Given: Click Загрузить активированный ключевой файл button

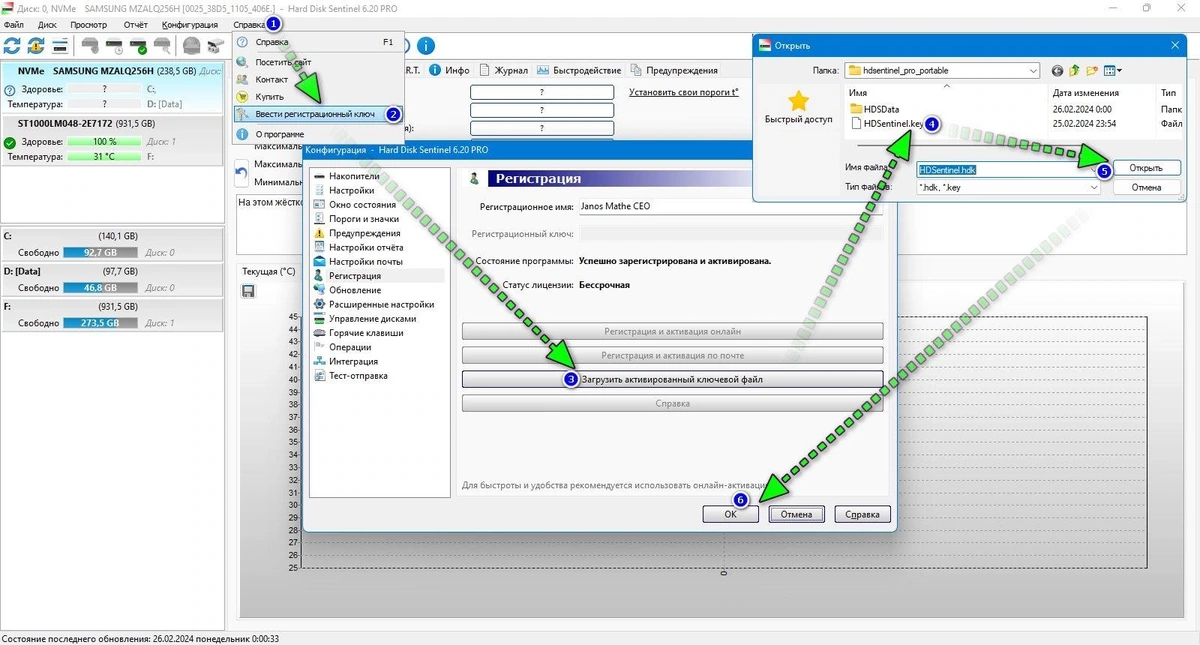Looking at the screenshot, I should (672, 379).
